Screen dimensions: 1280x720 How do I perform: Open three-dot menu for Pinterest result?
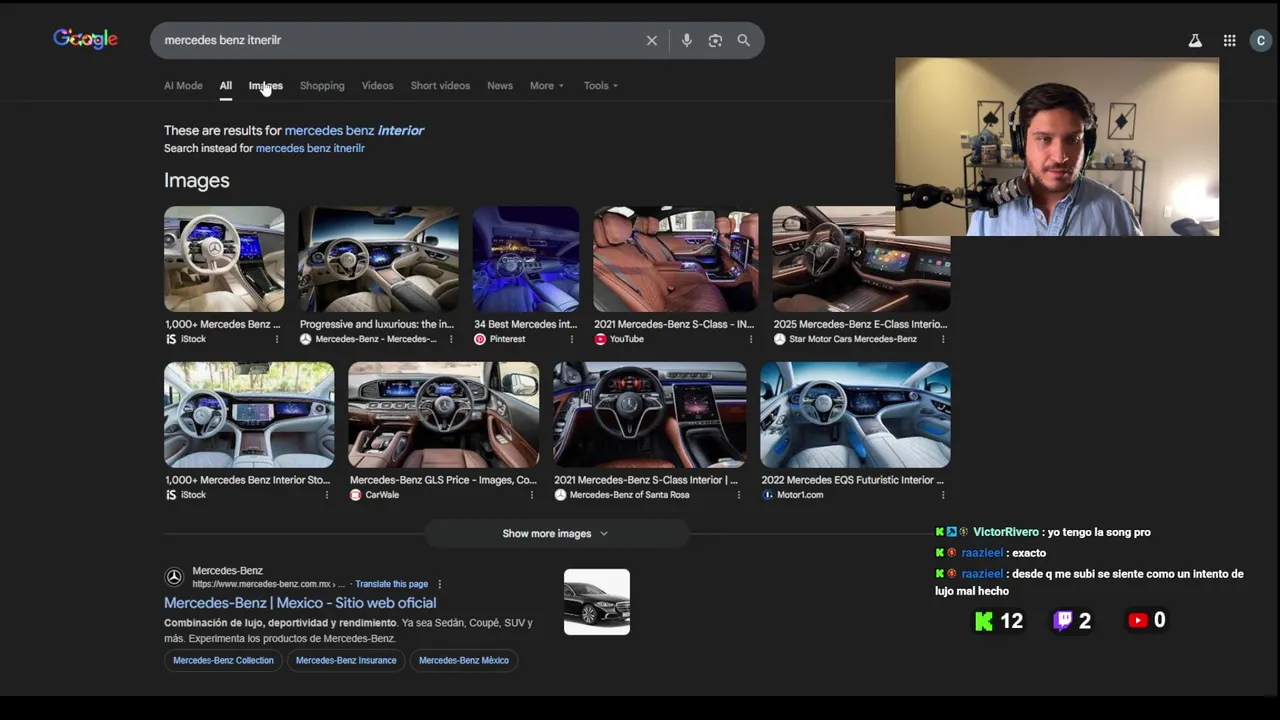[x=571, y=339]
